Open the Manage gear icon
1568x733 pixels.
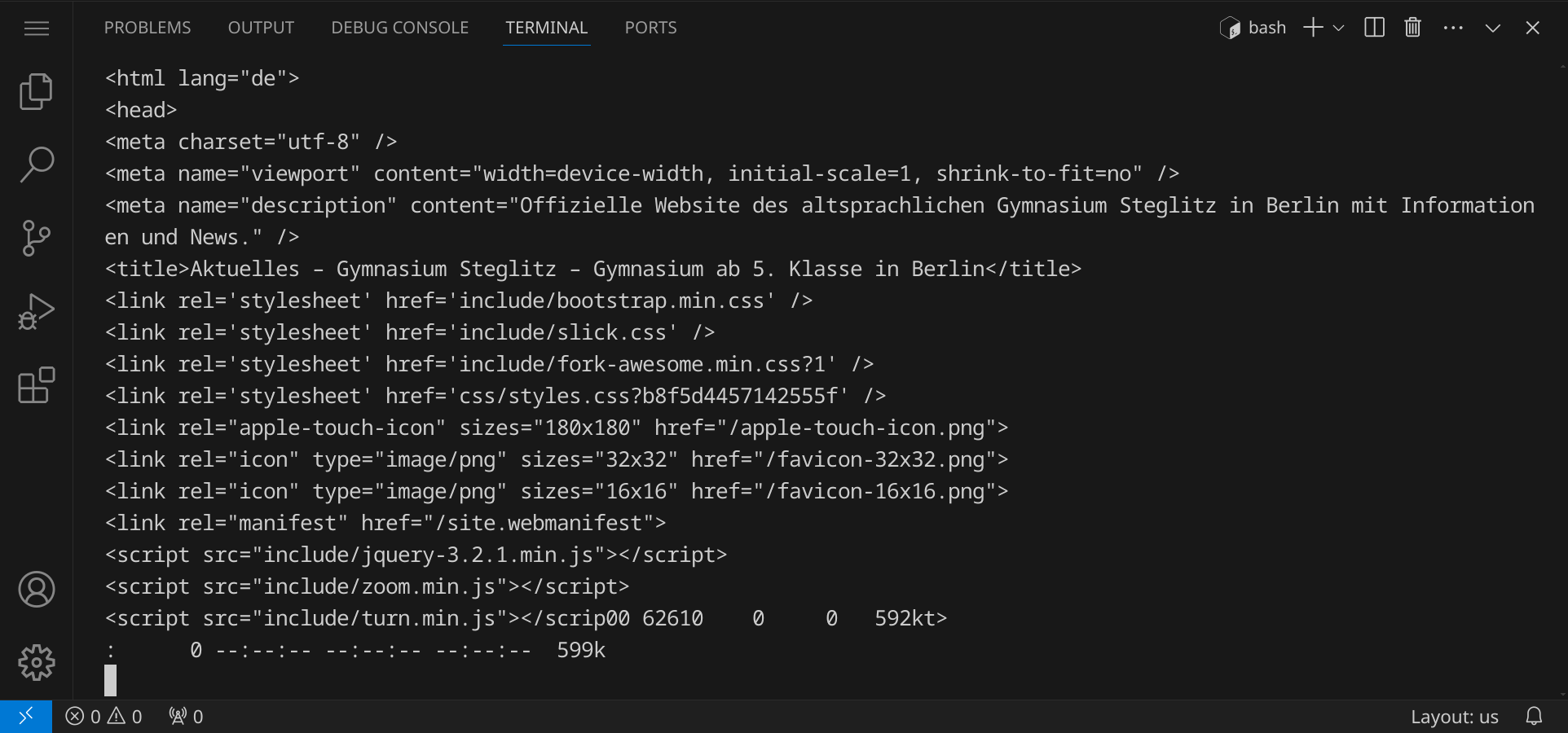point(36,663)
